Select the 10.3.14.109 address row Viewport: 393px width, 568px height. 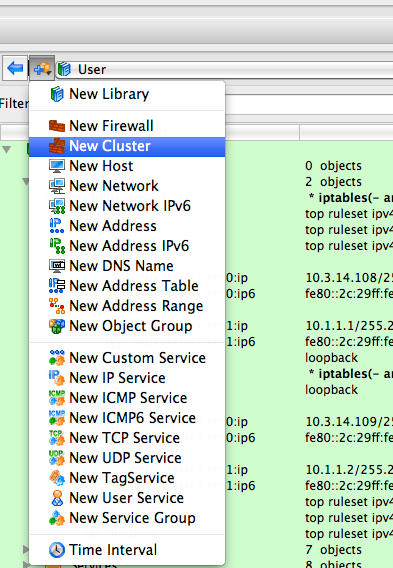click(349, 422)
